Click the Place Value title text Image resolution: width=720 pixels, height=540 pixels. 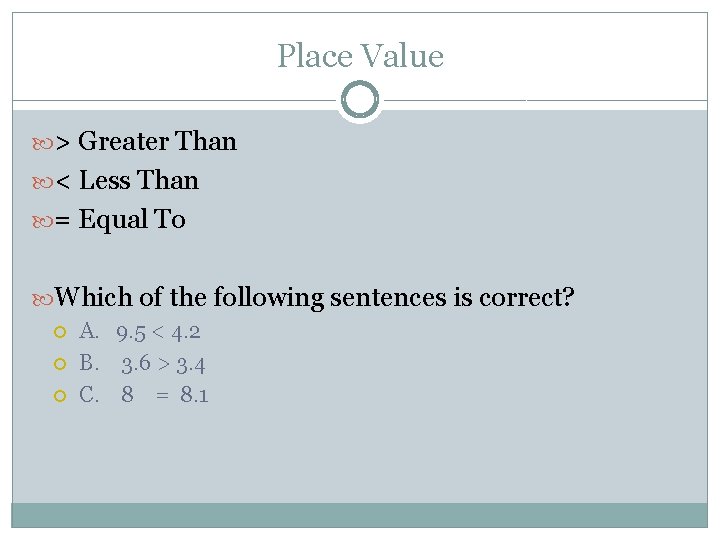click(360, 56)
